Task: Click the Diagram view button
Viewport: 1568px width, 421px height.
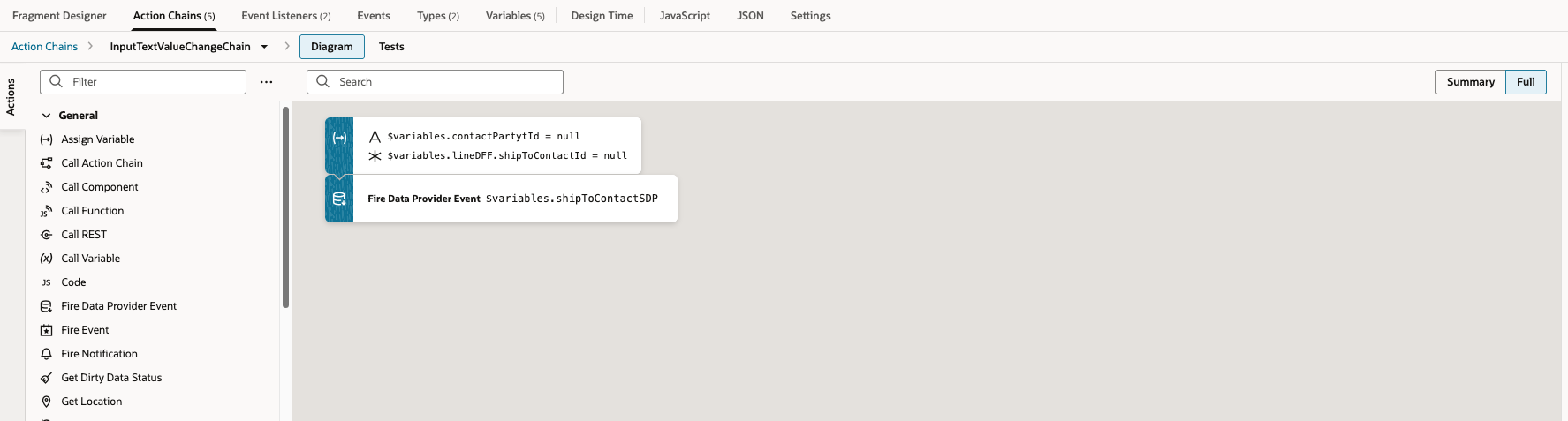Action: click(331, 47)
